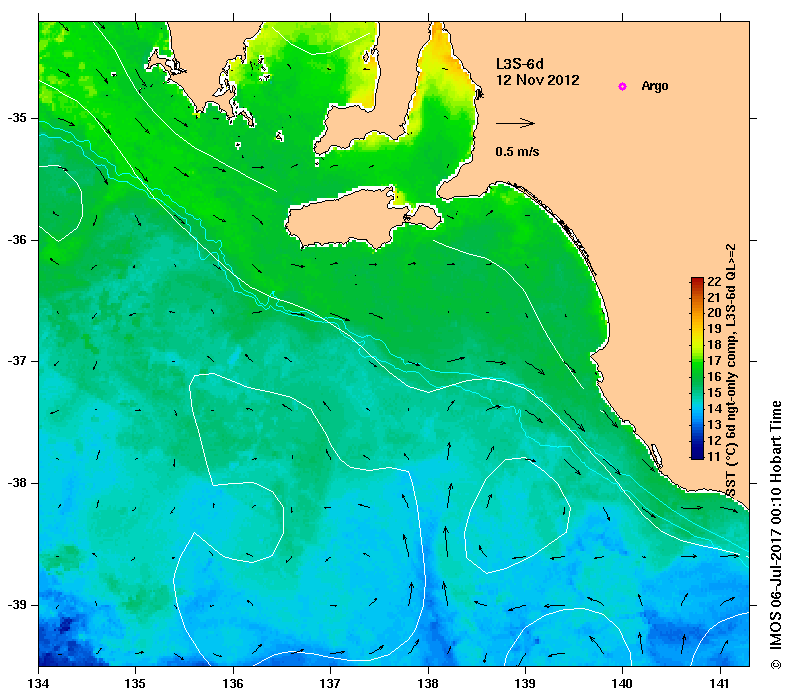Click the longitude label '139'
791x700 pixels.
[x=525, y=683]
